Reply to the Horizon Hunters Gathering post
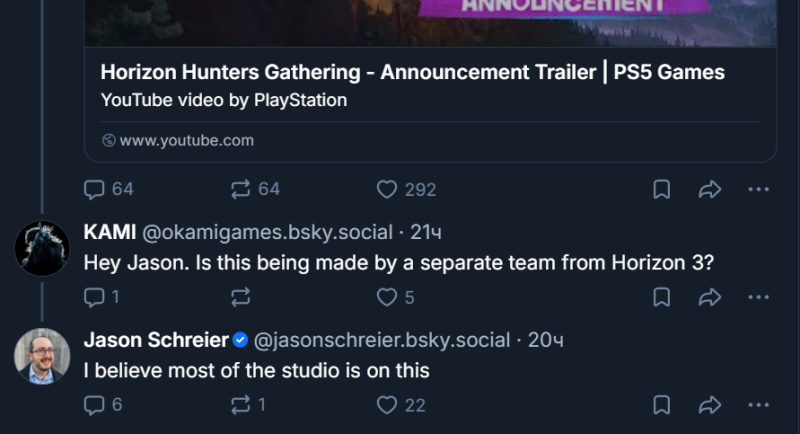800x434 pixels. (94, 189)
